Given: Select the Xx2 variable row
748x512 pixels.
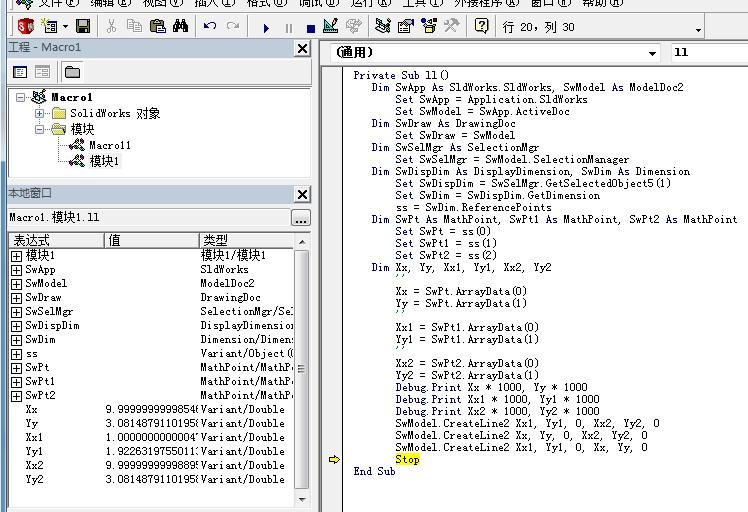Looking at the screenshot, I should [x=151, y=465].
